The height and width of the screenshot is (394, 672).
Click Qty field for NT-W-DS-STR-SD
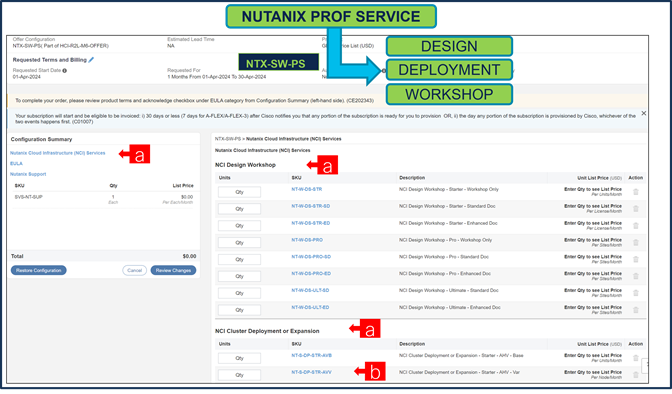[x=239, y=209]
